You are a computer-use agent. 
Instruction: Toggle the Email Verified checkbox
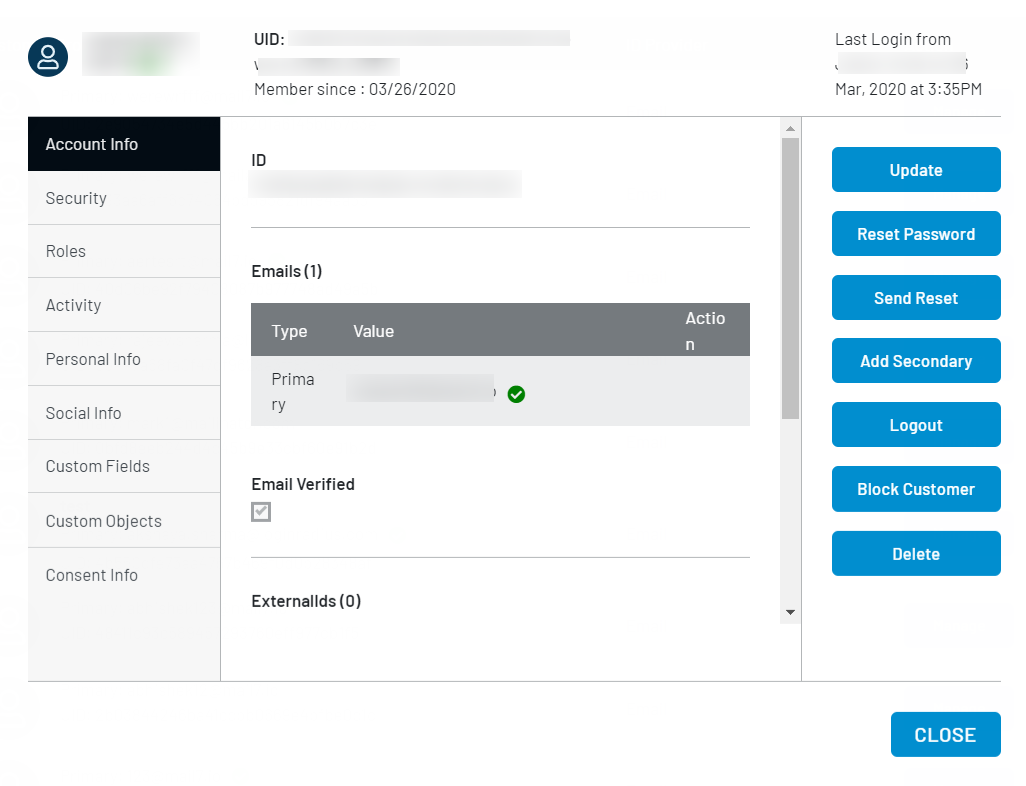click(x=261, y=512)
